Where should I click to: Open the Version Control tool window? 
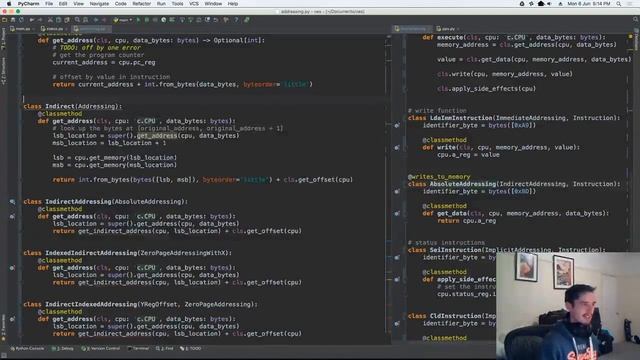click(x=101, y=349)
